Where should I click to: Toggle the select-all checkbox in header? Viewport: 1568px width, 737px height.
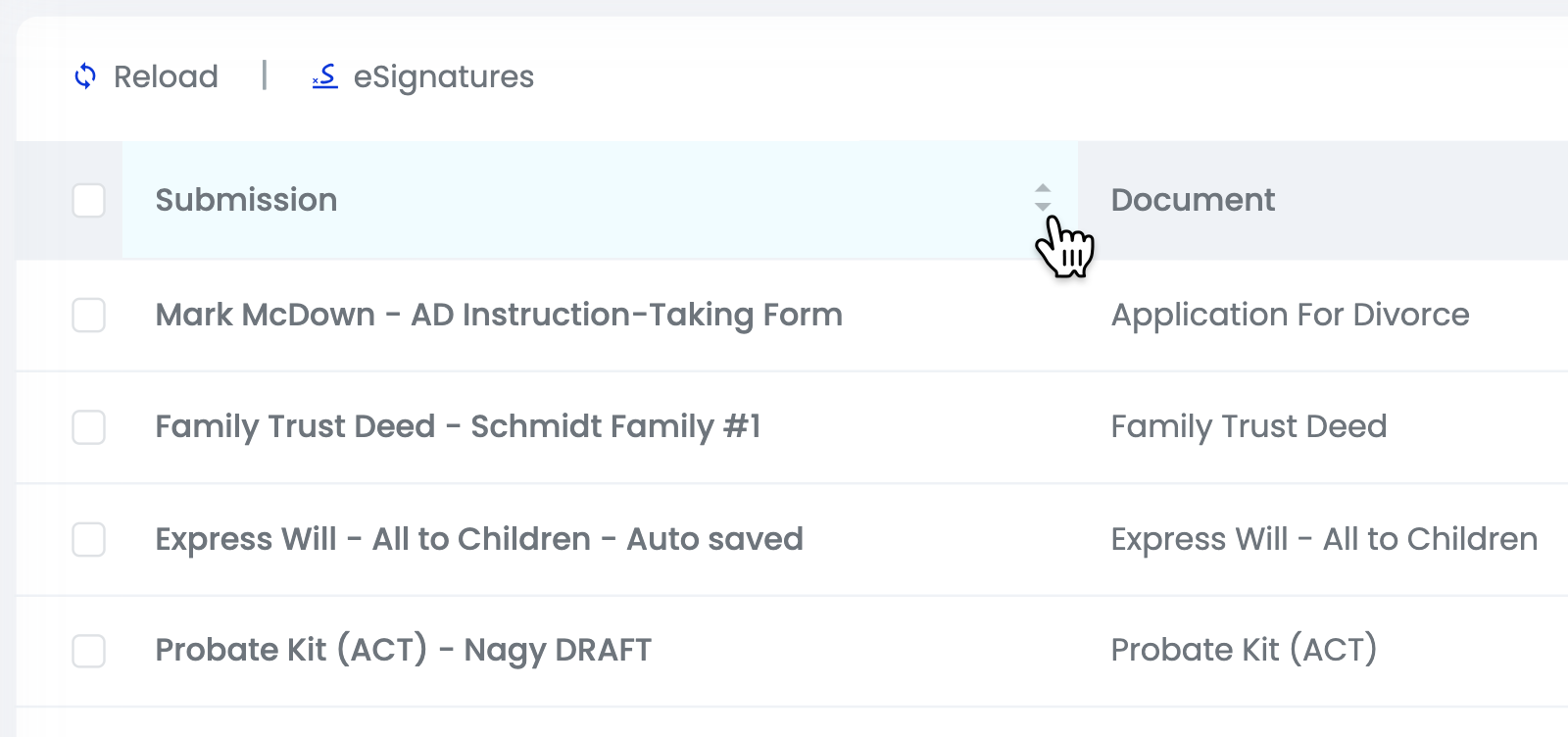pos(88,201)
